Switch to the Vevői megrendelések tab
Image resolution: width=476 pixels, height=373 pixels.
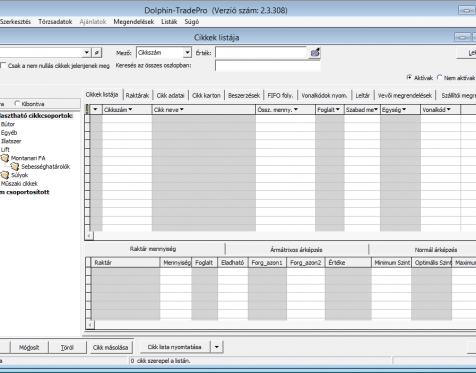click(405, 95)
